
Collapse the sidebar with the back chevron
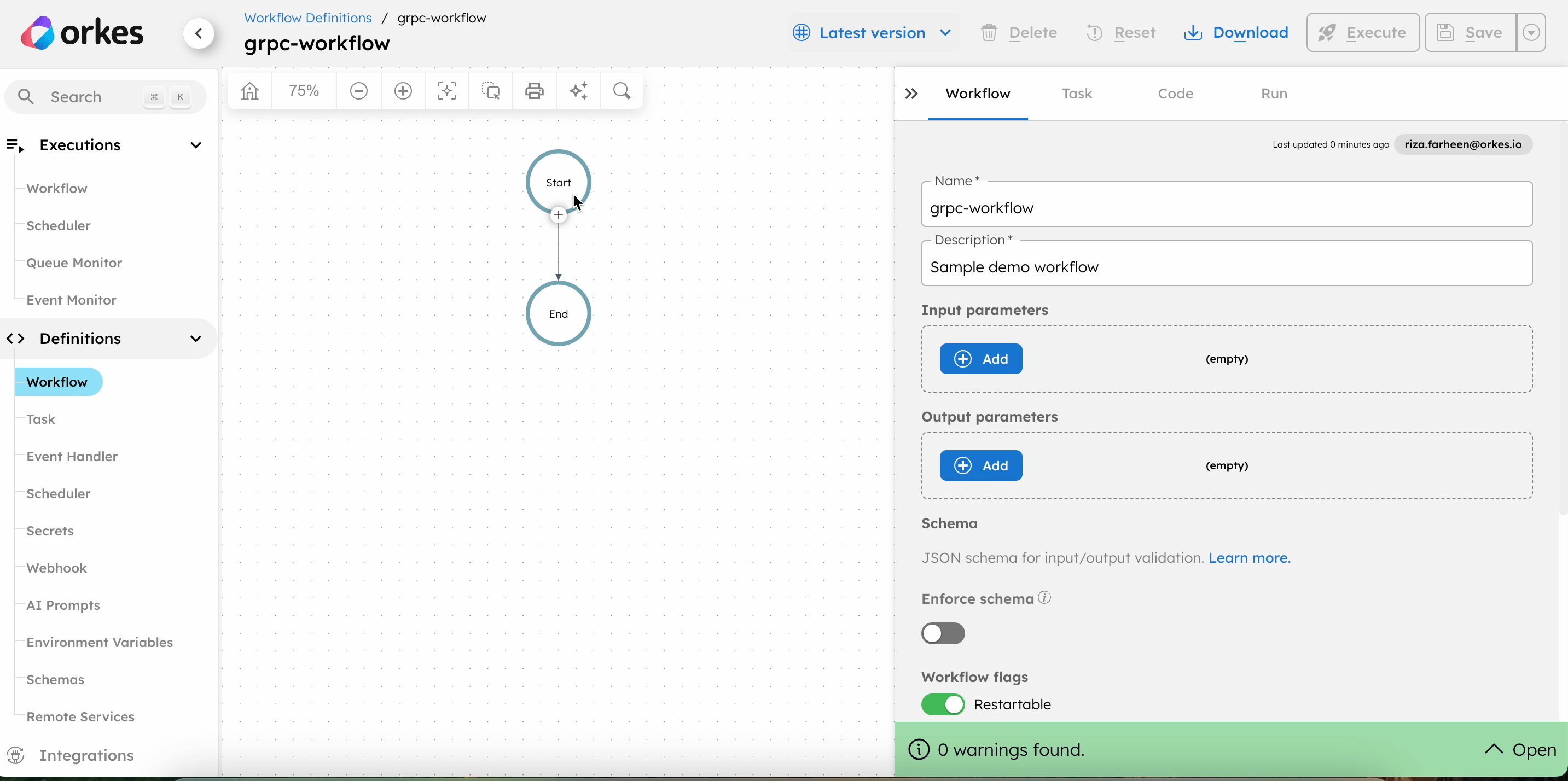199,33
